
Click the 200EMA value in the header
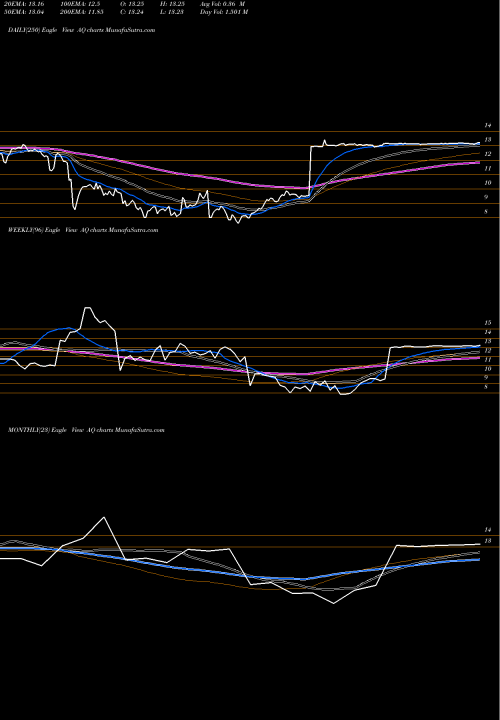pyautogui.click(x=82, y=12)
